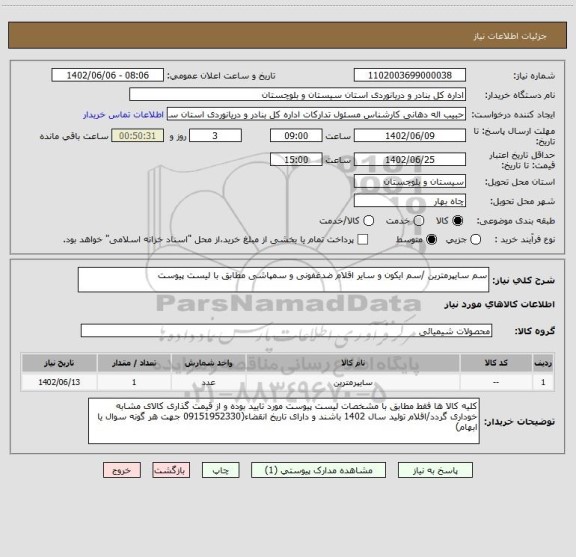Click the request creator field
This screenshot has height=557, width=576.
pyautogui.click(x=316, y=114)
